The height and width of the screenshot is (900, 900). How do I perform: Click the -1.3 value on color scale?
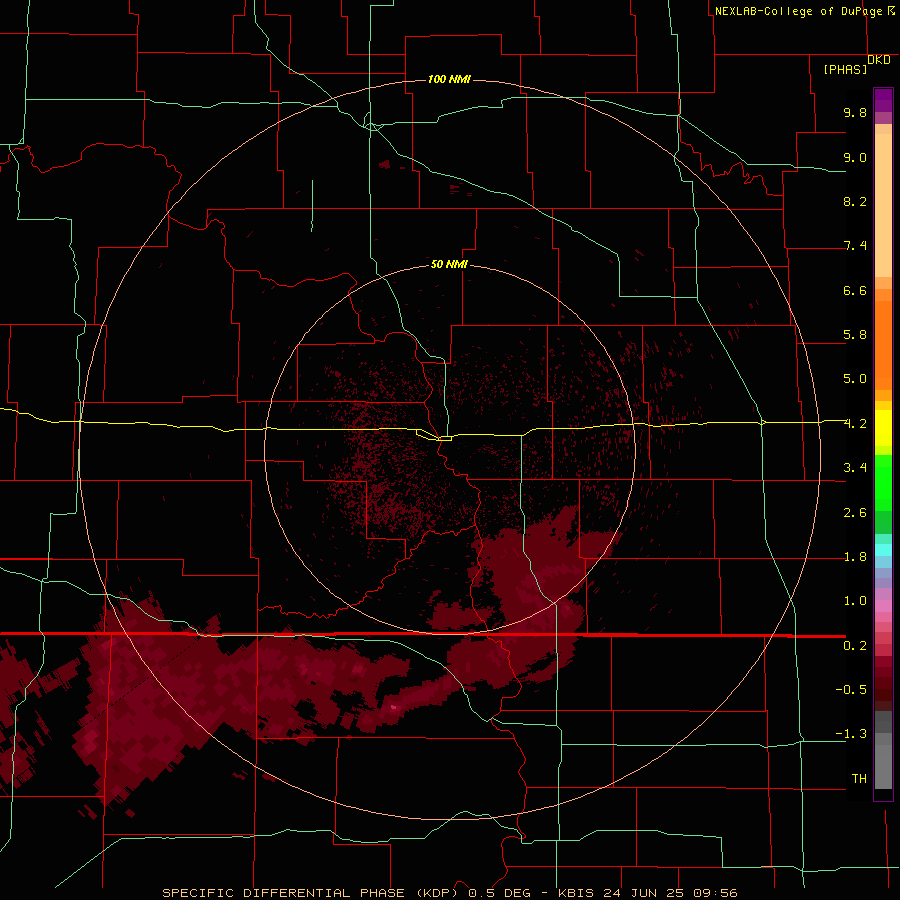tap(851, 734)
